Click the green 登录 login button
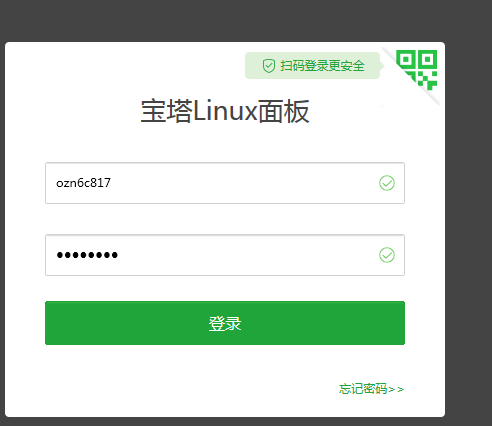The height and width of the screenshot is (426, 492). (x=225, y=323)
